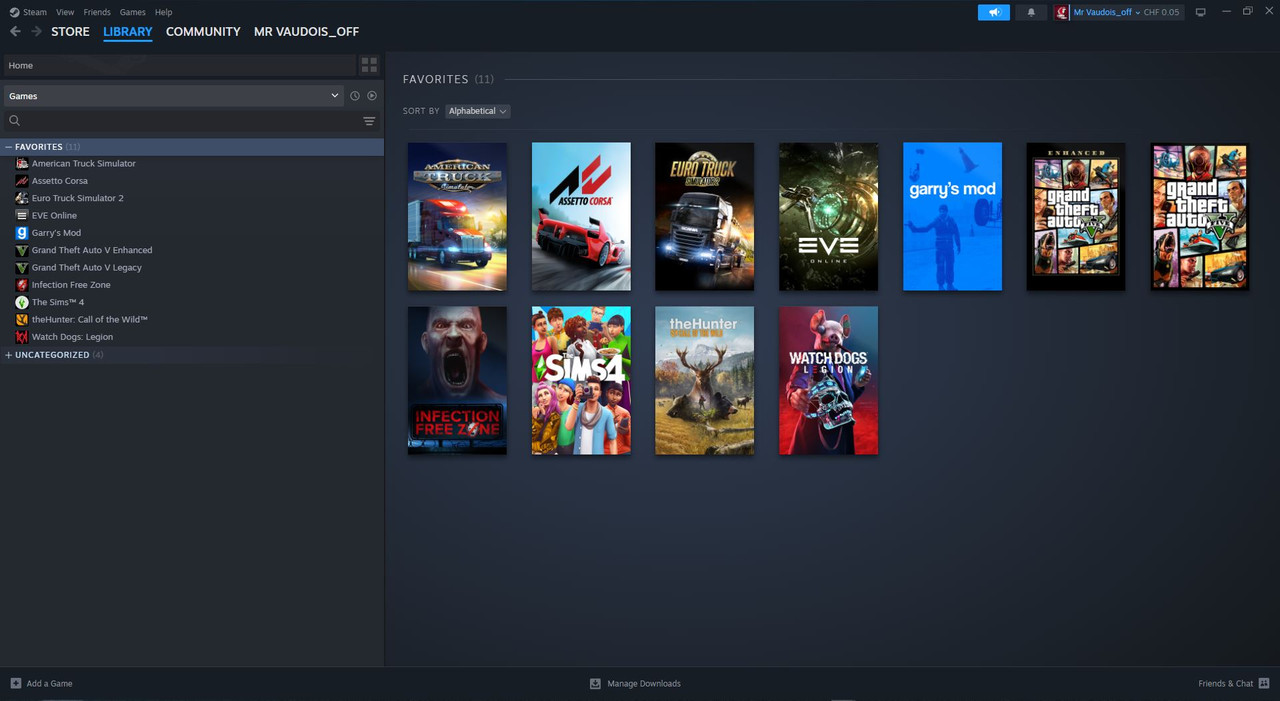Click the EVE Online list icon
Viewport: 1280px width, 701px height.
[x=22, y=215]
